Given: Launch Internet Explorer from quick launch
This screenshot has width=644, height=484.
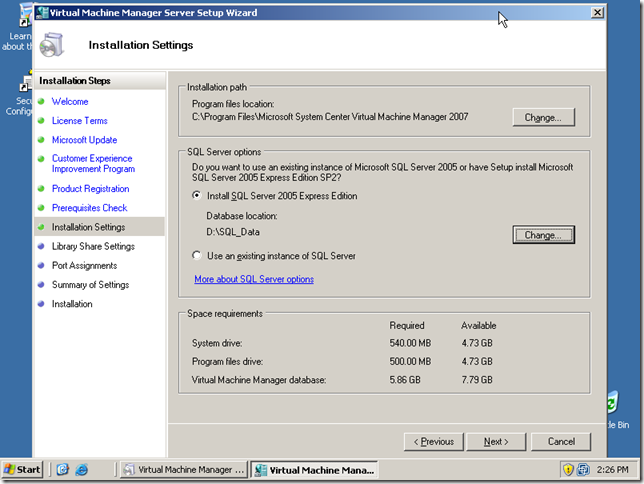Looking at the screenshot, I should pyautogui.click(x=82, y=469).
